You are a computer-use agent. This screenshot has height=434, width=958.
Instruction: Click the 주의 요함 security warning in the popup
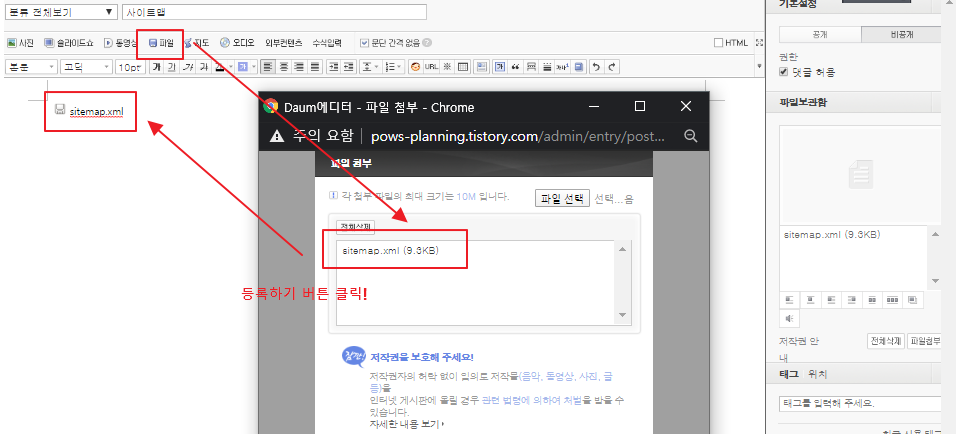[312, 136]
